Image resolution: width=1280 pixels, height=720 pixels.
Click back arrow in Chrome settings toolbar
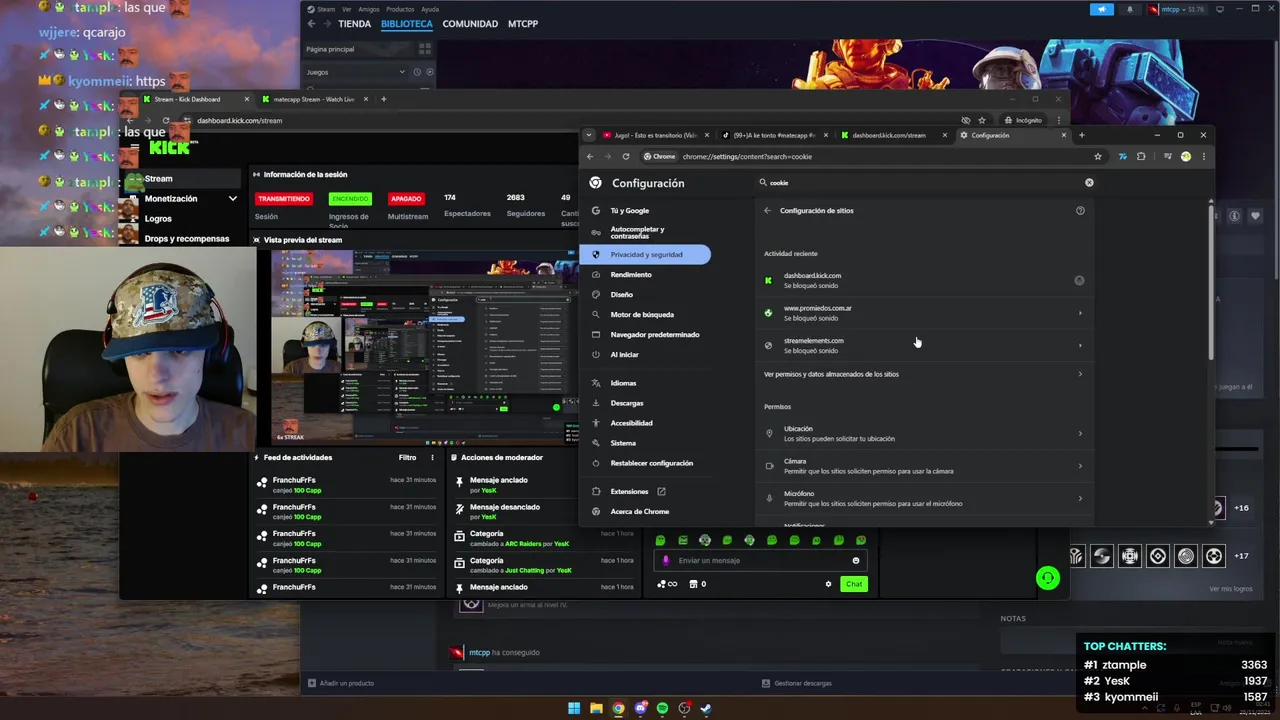pos(590,157)
